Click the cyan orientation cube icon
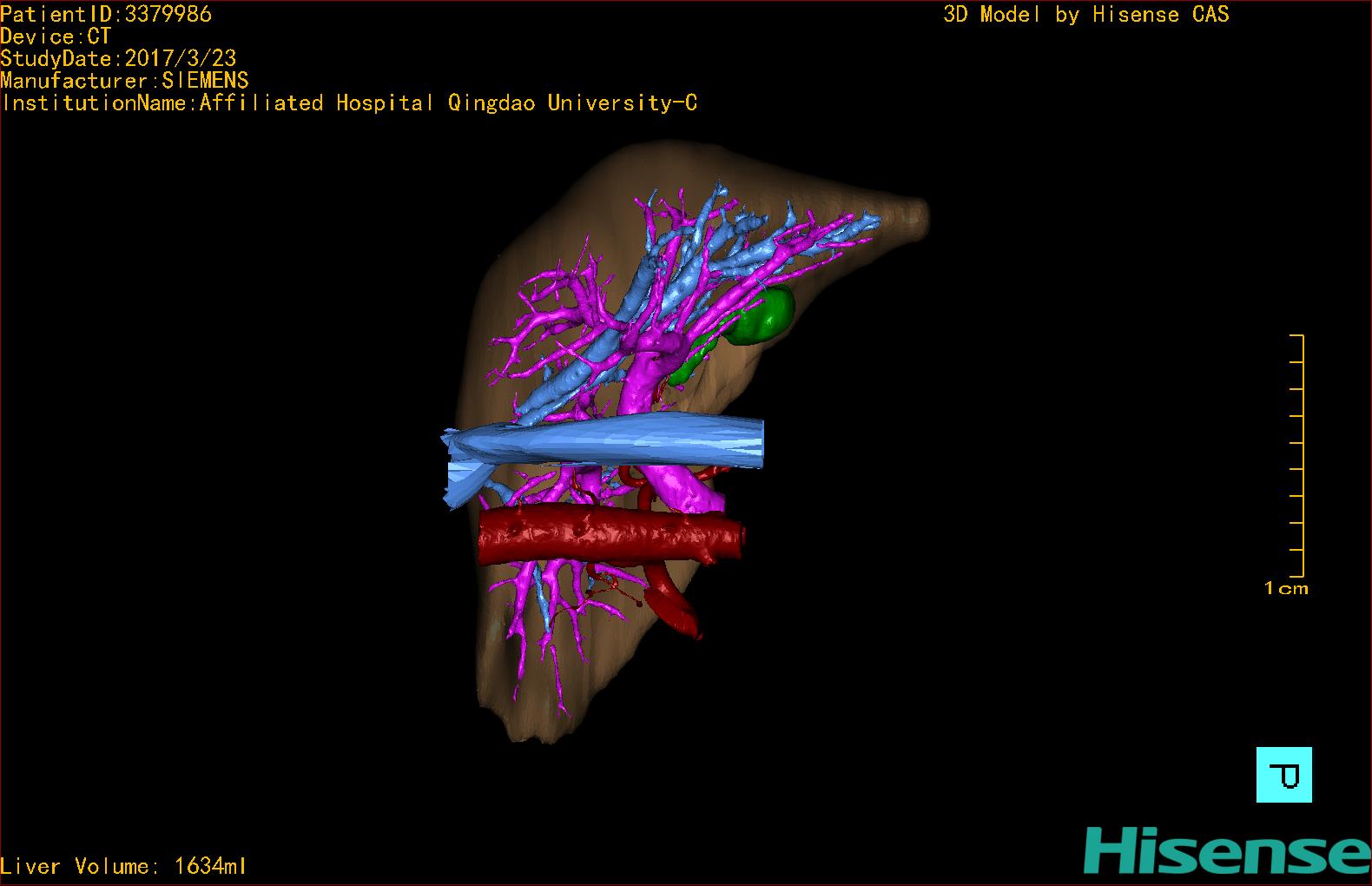 tap(1284, 774)
